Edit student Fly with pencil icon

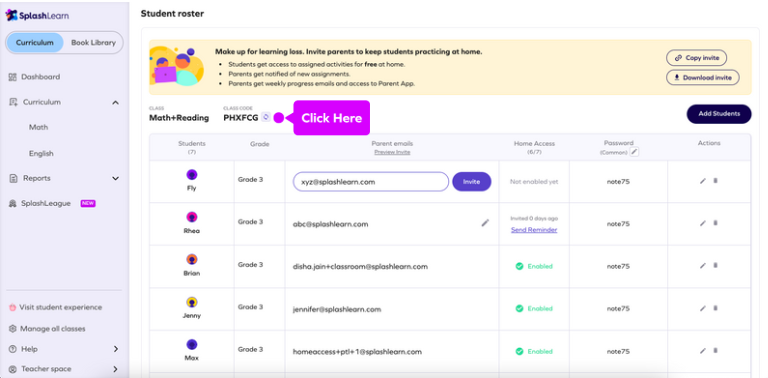(x=703, y=181)
